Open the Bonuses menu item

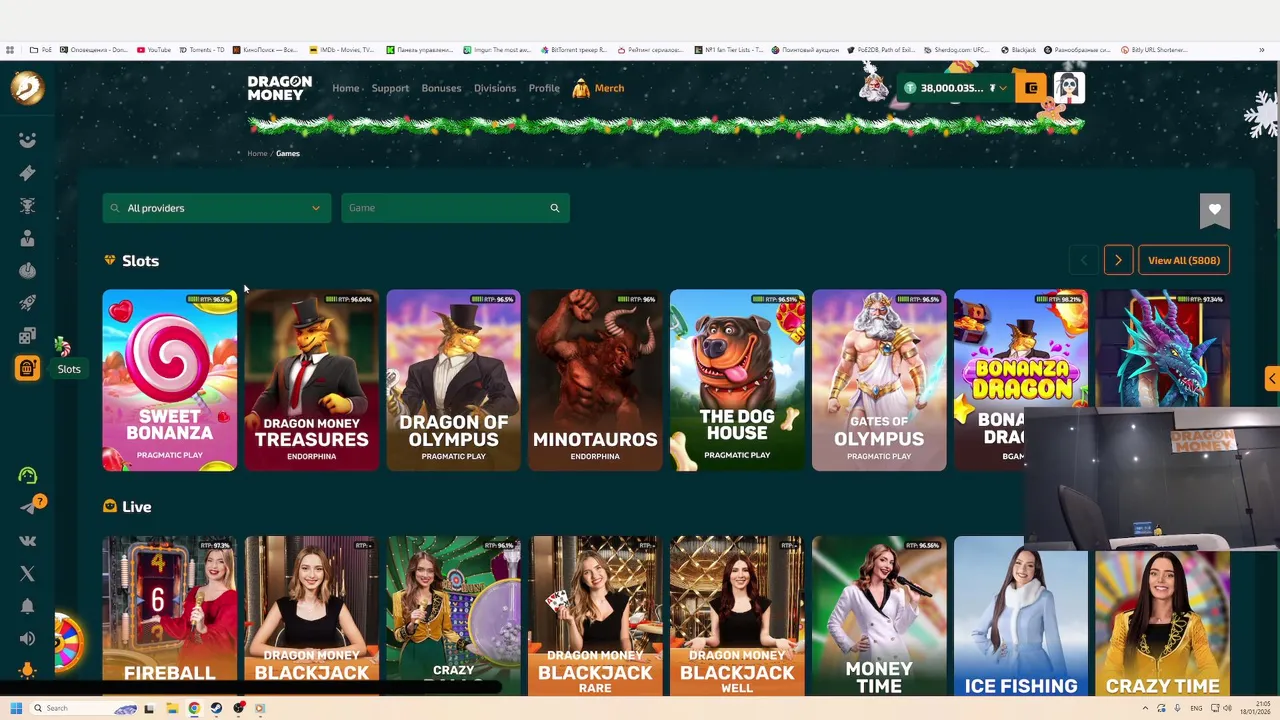point(441,88)
